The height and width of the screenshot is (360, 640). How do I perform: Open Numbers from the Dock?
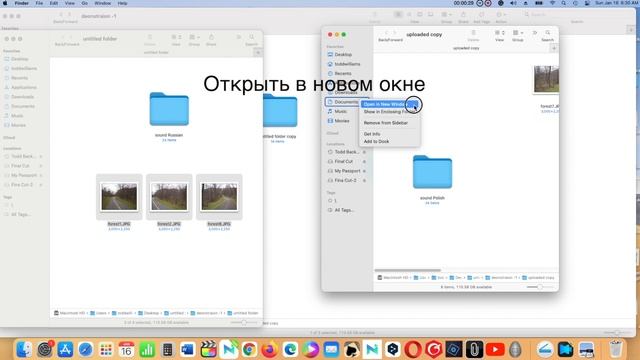[147, 349]
